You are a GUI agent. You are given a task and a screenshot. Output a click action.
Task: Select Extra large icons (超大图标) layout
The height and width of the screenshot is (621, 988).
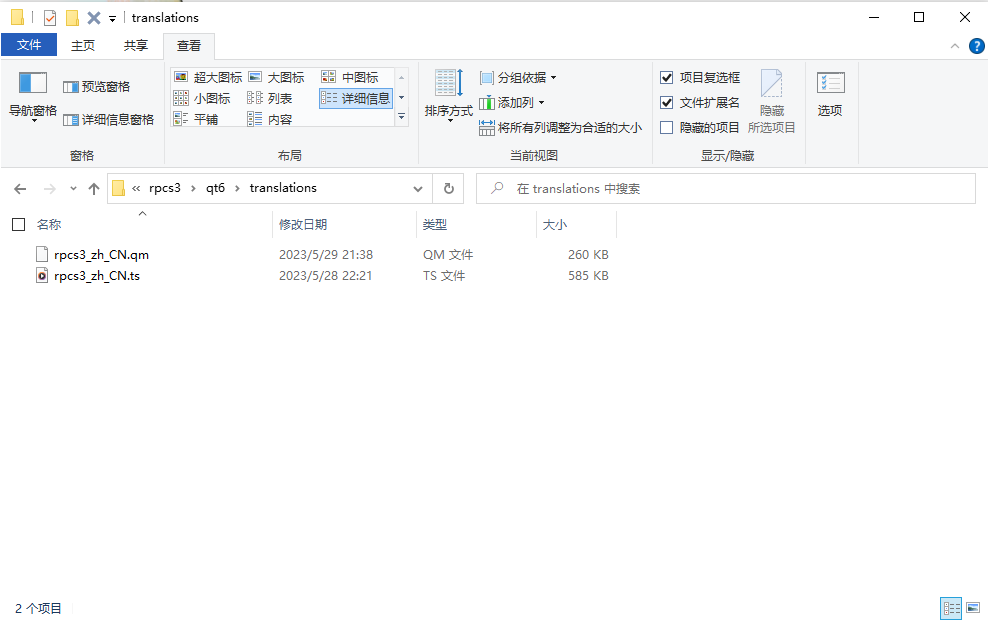point(208,77)
